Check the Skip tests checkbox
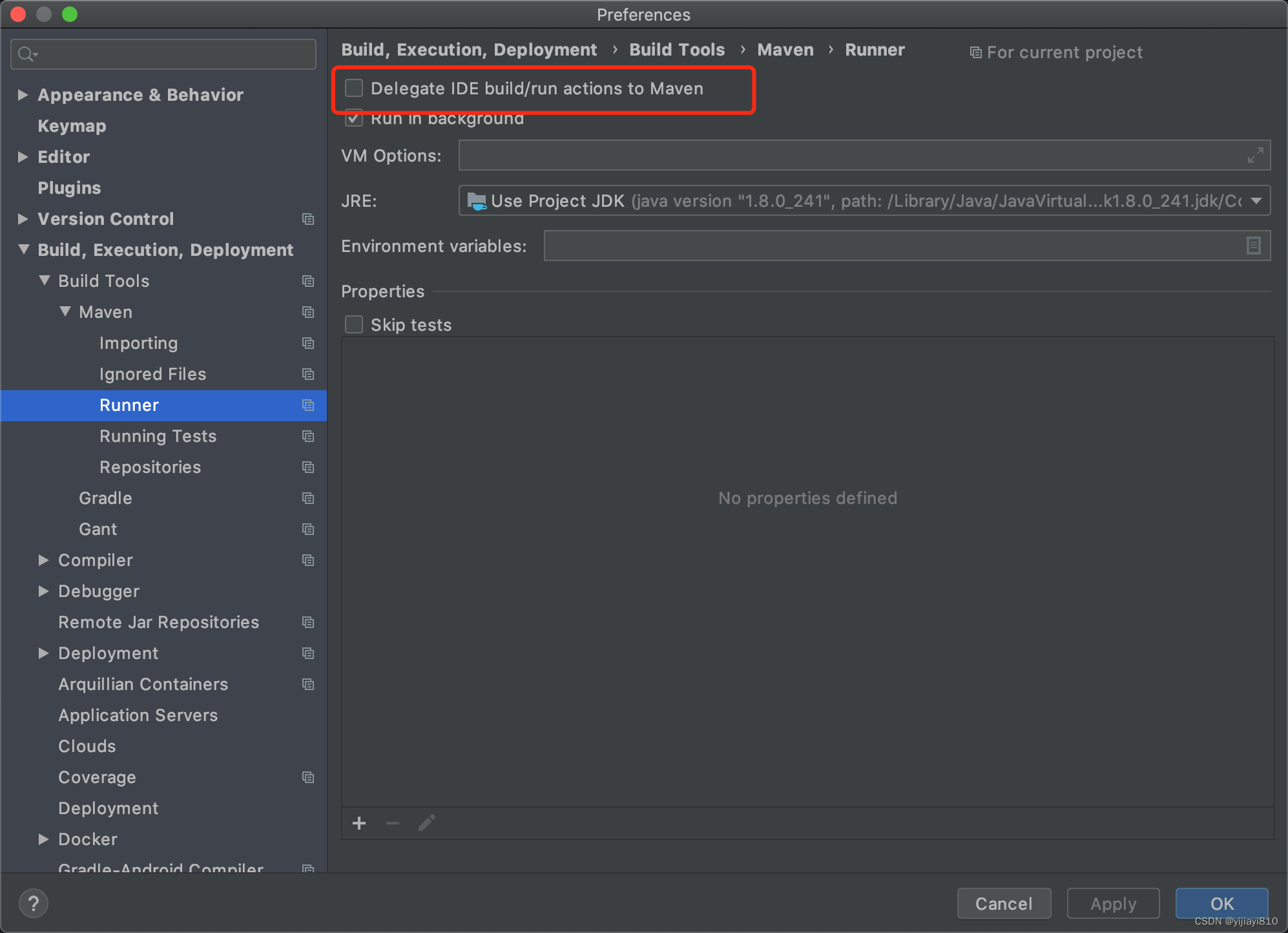1288x933 pixels. (354, 324)
